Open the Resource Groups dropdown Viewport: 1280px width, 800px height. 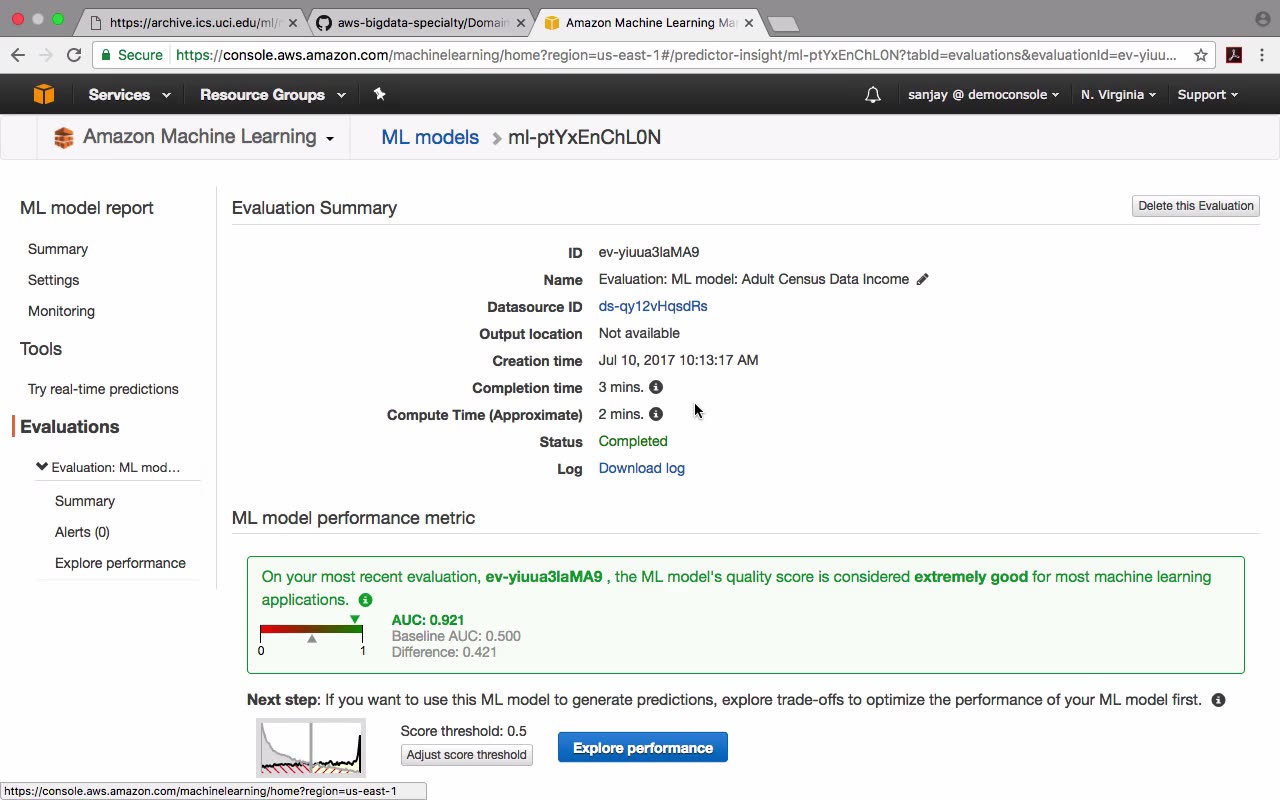point(272,95)
